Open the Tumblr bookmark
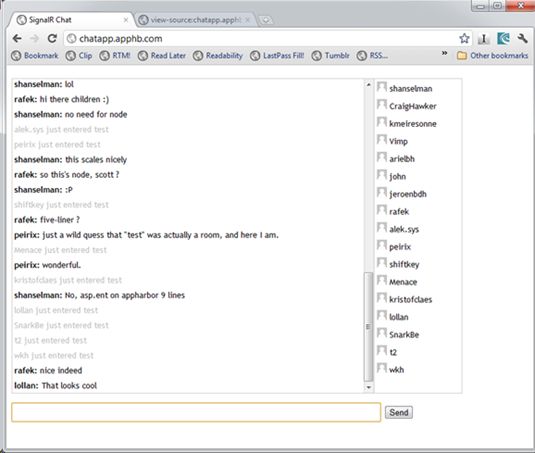535x453 pixels. click(331, 56)
